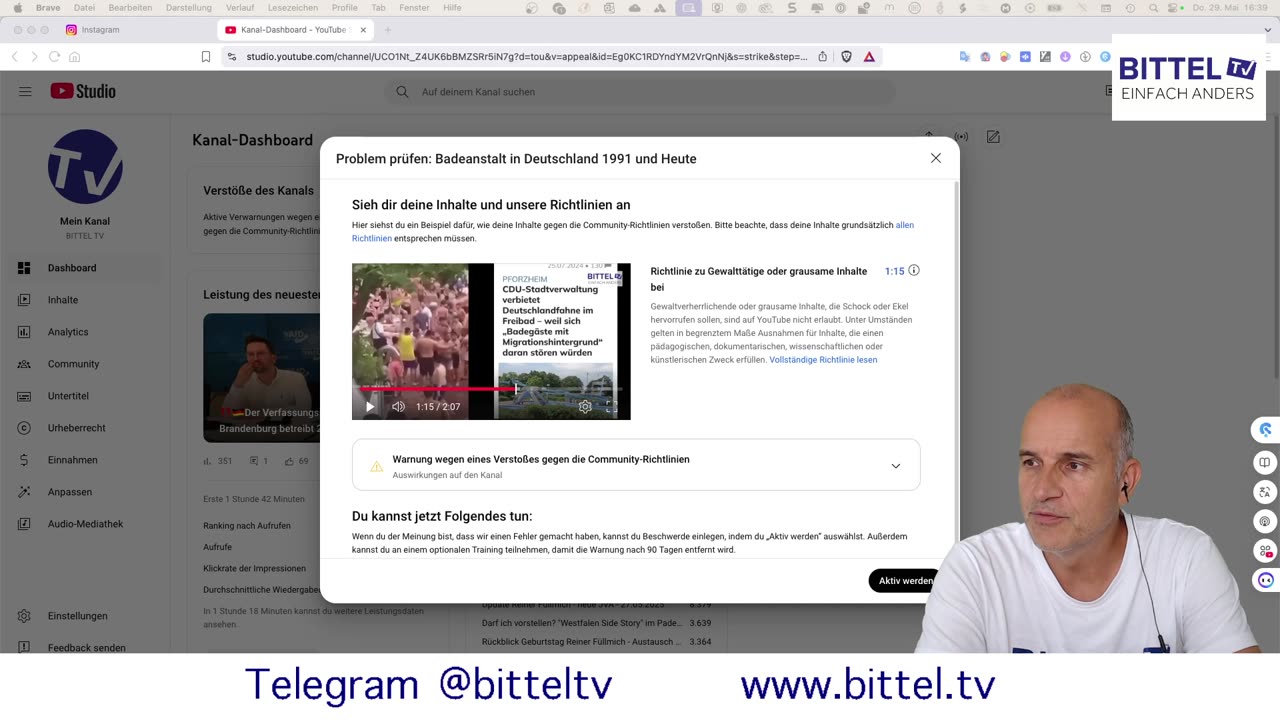
Task: Click the Brave Shields lion icon
Action: pos(846,57)
